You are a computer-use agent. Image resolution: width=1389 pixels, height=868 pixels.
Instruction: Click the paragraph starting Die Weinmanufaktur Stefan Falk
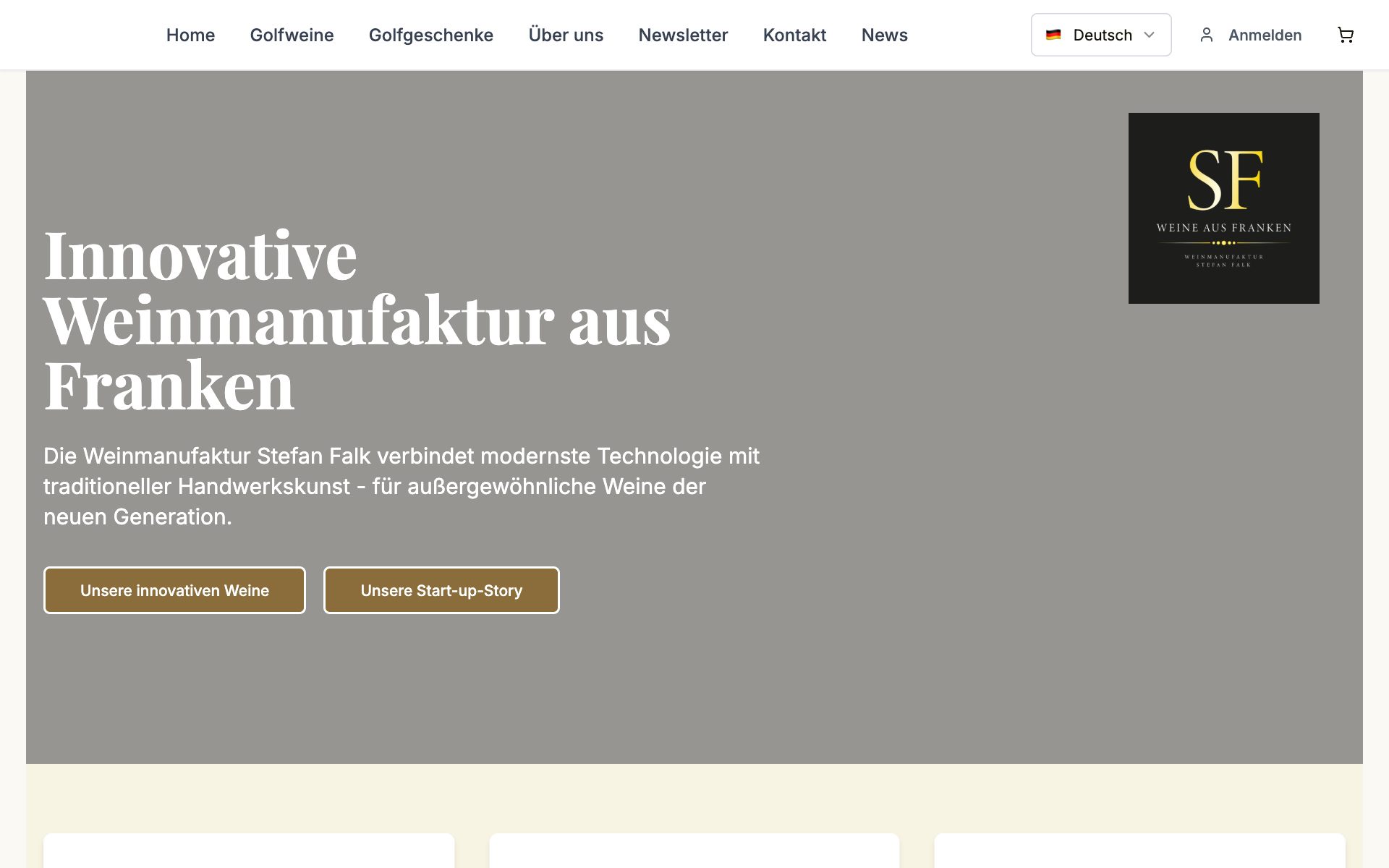pos(402,486)
